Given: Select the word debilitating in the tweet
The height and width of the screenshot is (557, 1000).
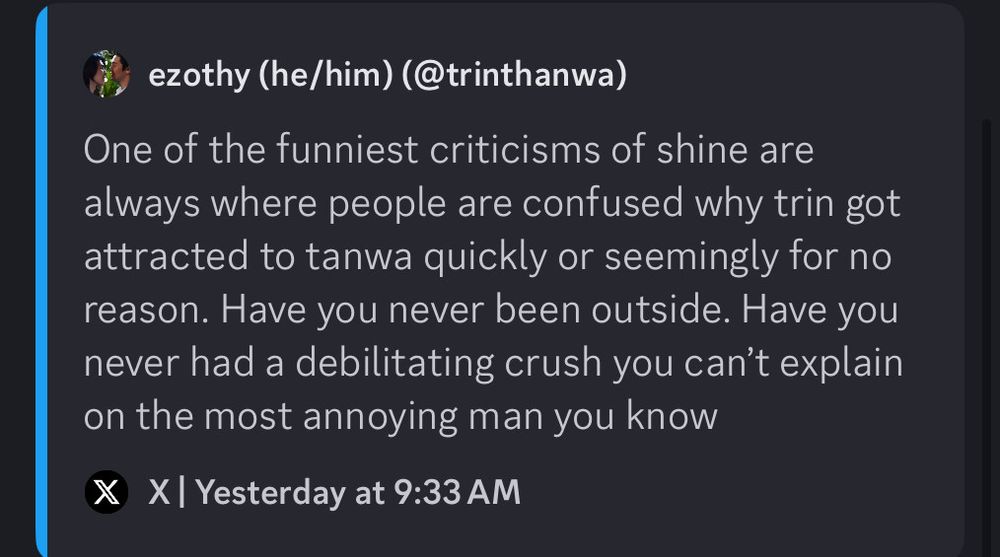Looking at the screenshot, I should click(394, 364).
